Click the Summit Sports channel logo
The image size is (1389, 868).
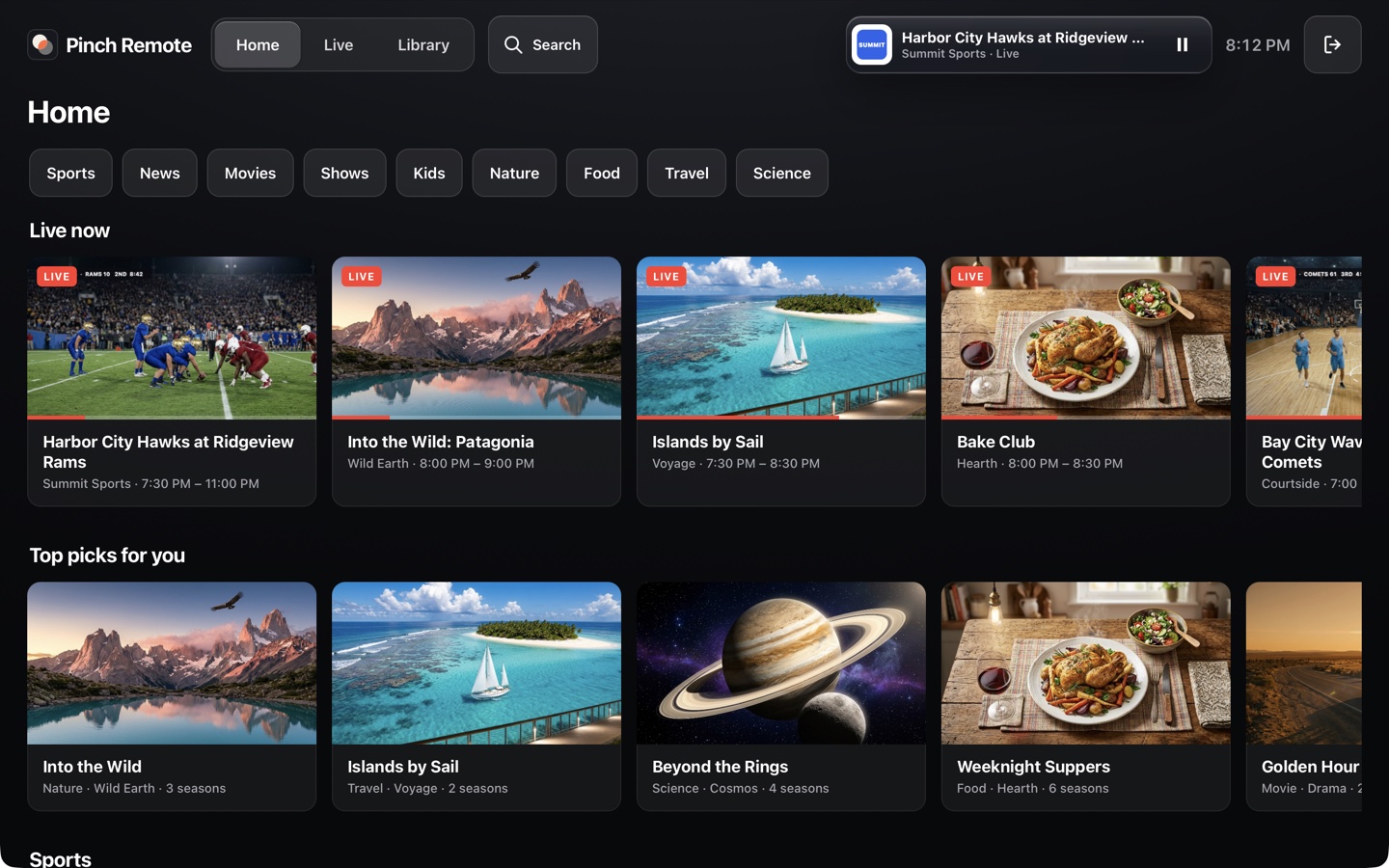[872, 44]
